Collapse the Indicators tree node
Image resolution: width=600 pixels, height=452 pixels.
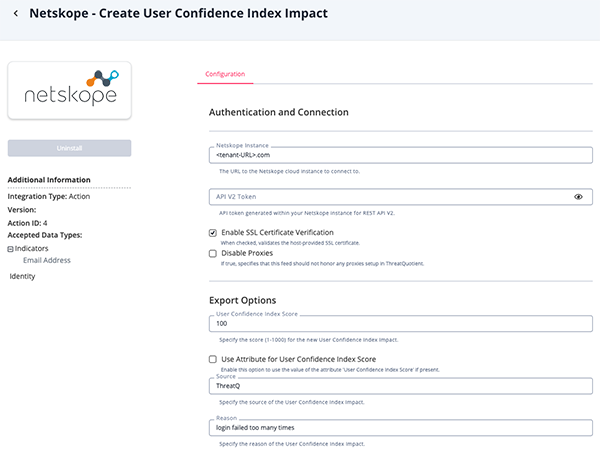click(x=10, y=249)
